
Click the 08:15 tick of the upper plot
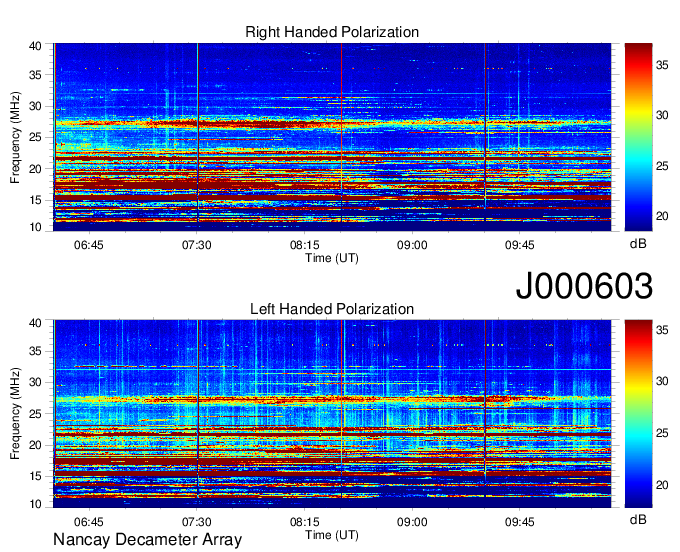tap(304, 245)
